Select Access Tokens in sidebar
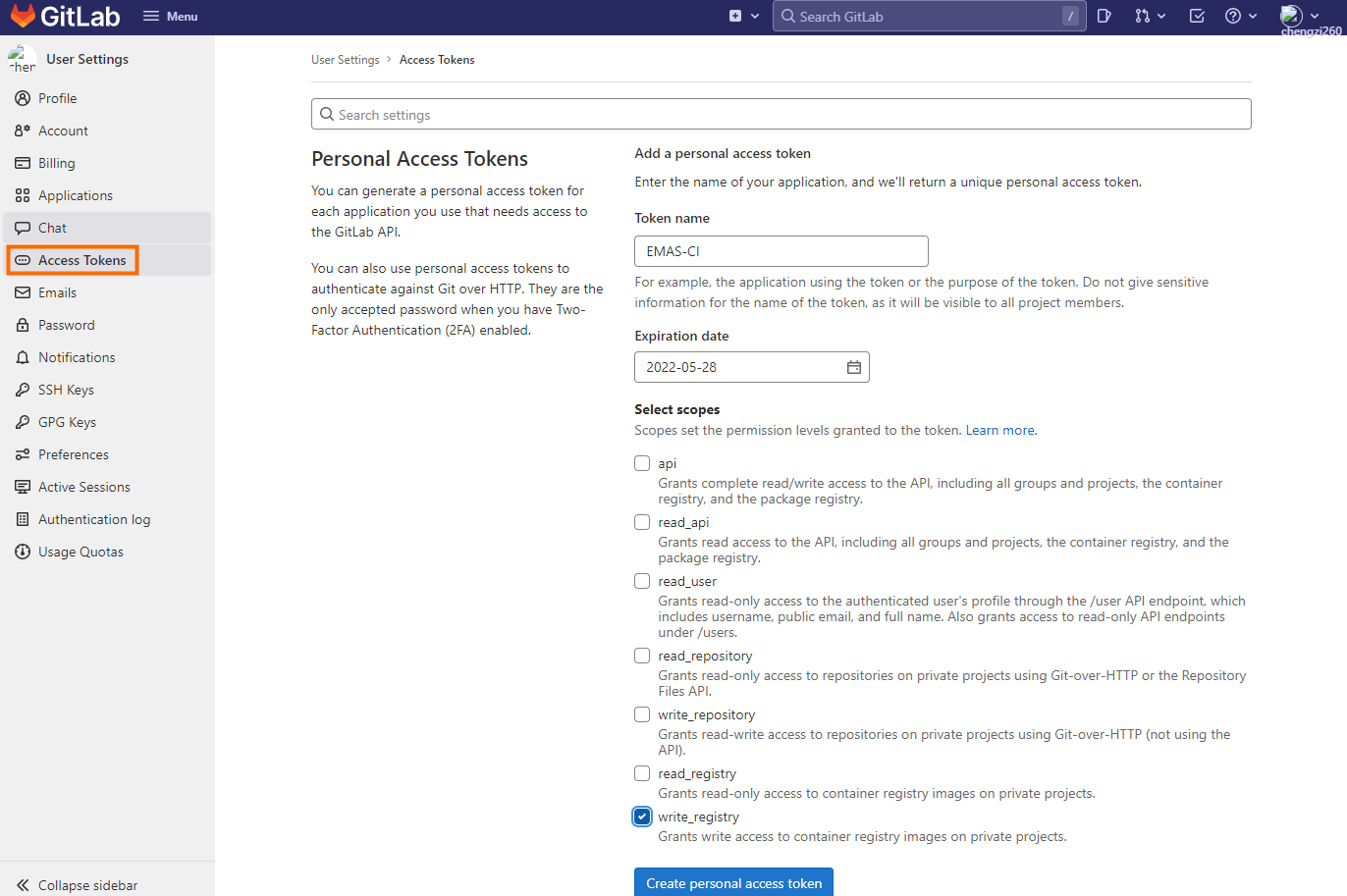This screenshot has height=896, width=1347. point(107,260)
